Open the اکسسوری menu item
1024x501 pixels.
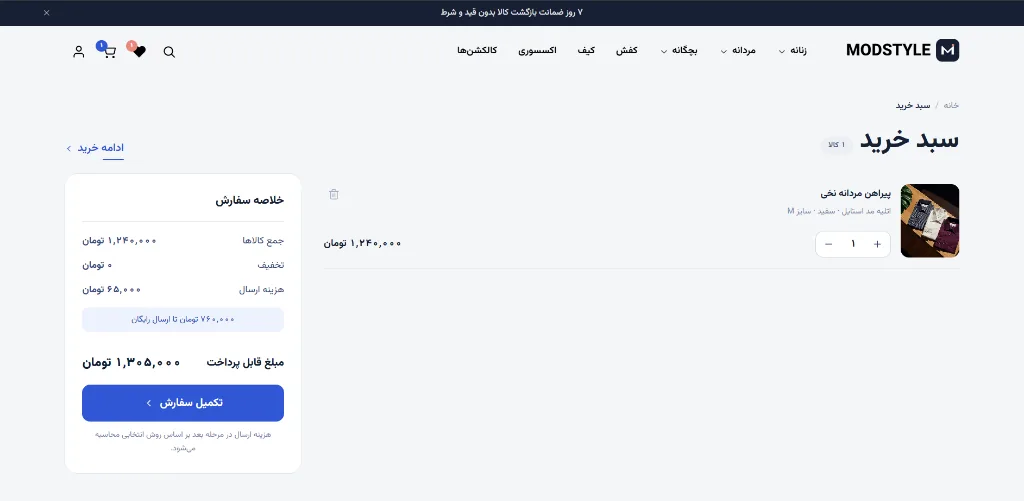(x=537, y=50)
